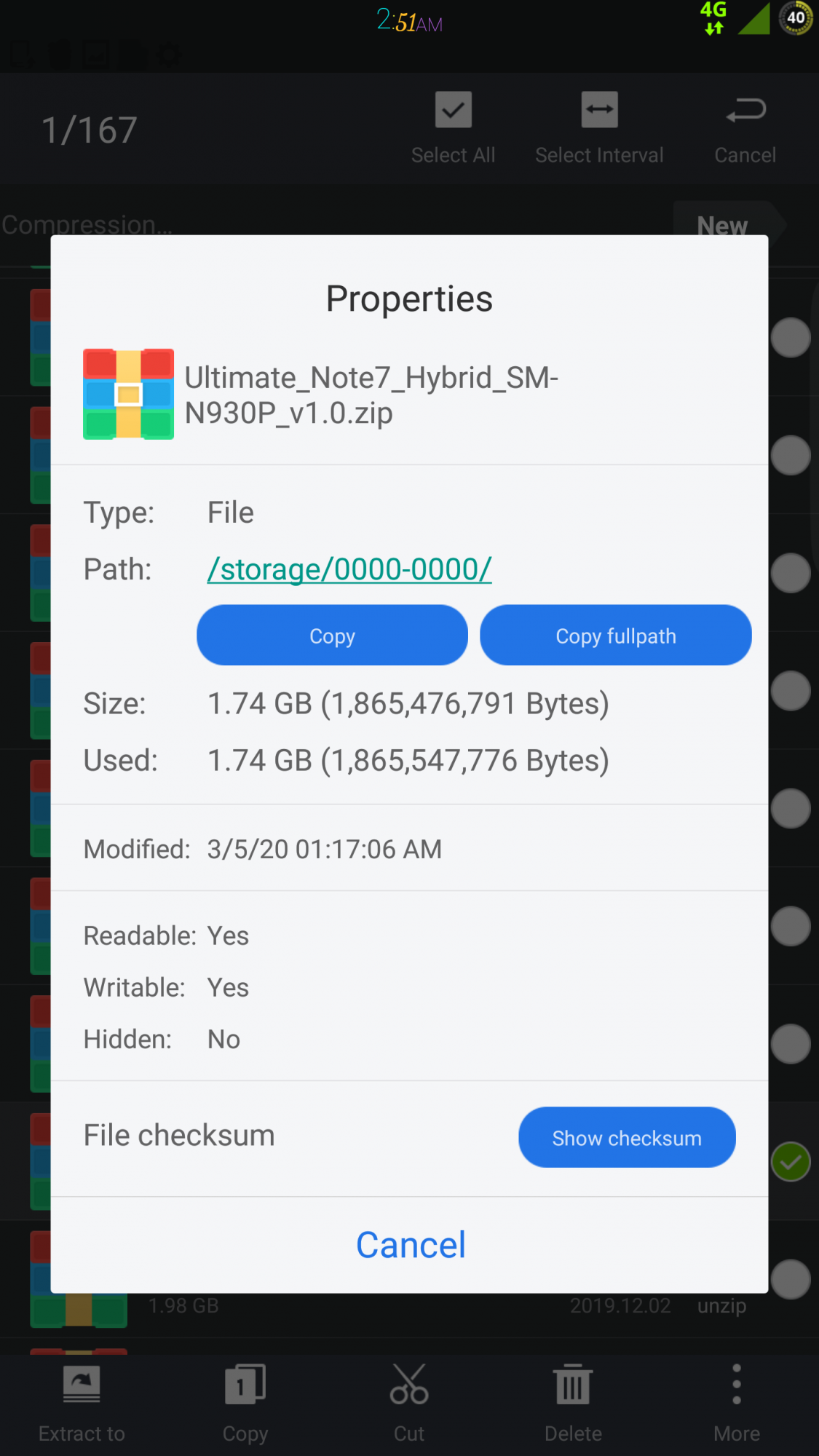Open the More three-dot overflow menu
This screenshot has height=1456, width=819.
pyautogui.click(x=737, y=1383)
